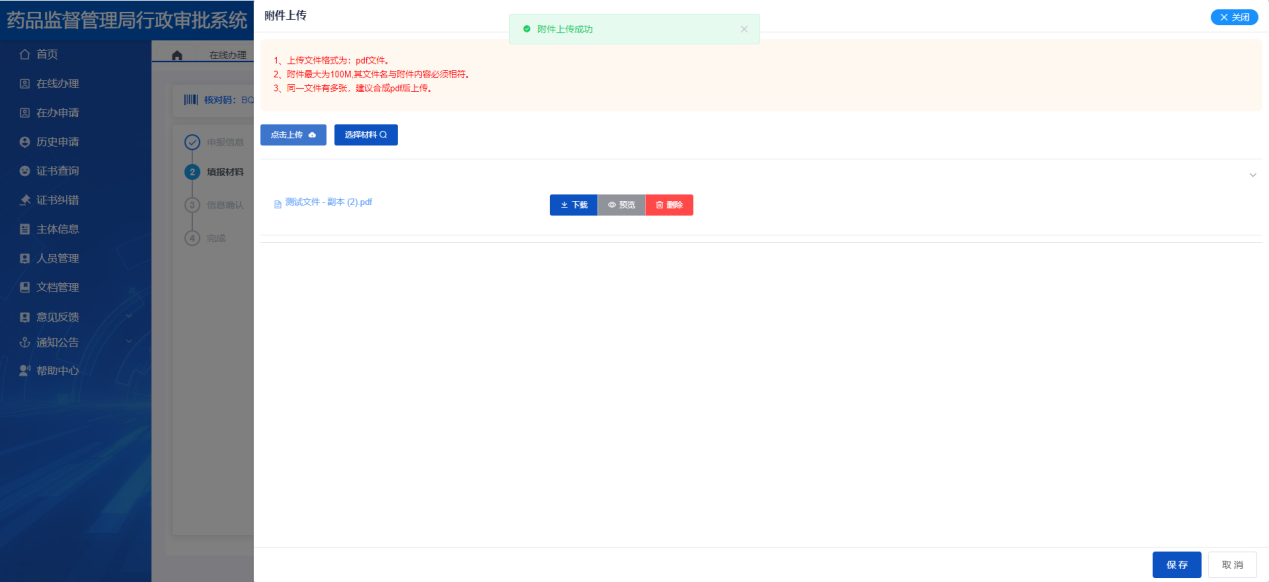Expand the 意见反馈 submenu arrow

coord(129,317)
